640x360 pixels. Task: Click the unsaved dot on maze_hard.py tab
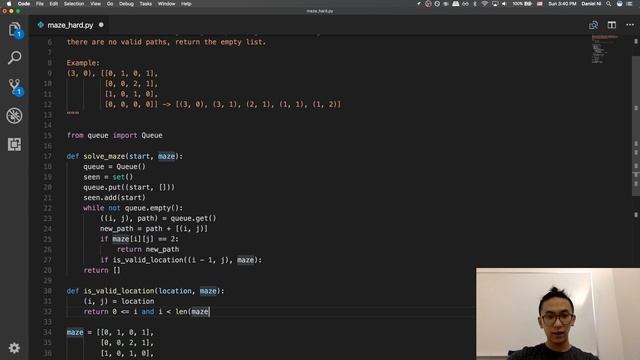(x=101, y=25)
